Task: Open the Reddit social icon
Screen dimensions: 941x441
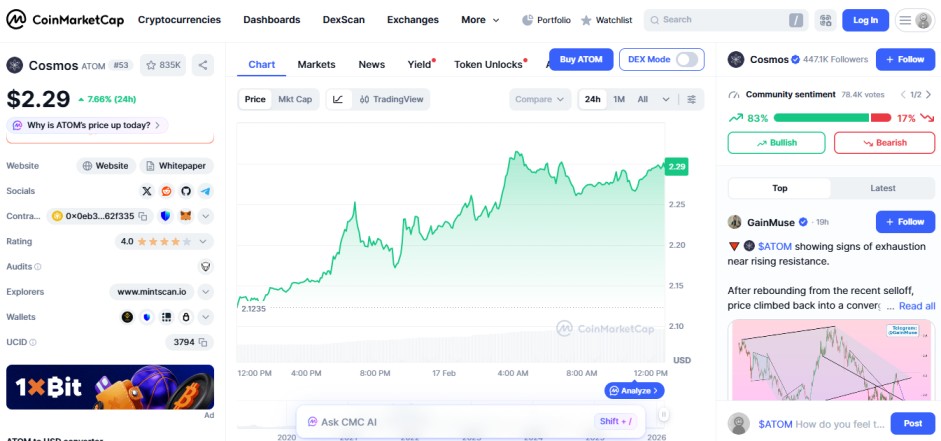Action: point(166,191)
